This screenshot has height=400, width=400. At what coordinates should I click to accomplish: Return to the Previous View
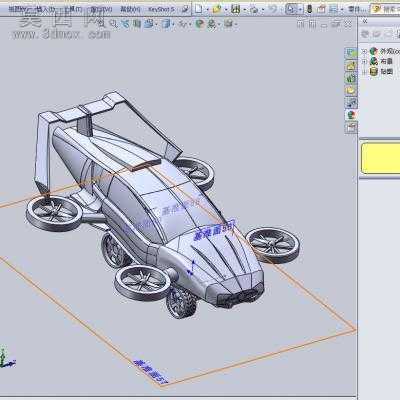click(x=125, y=24)
